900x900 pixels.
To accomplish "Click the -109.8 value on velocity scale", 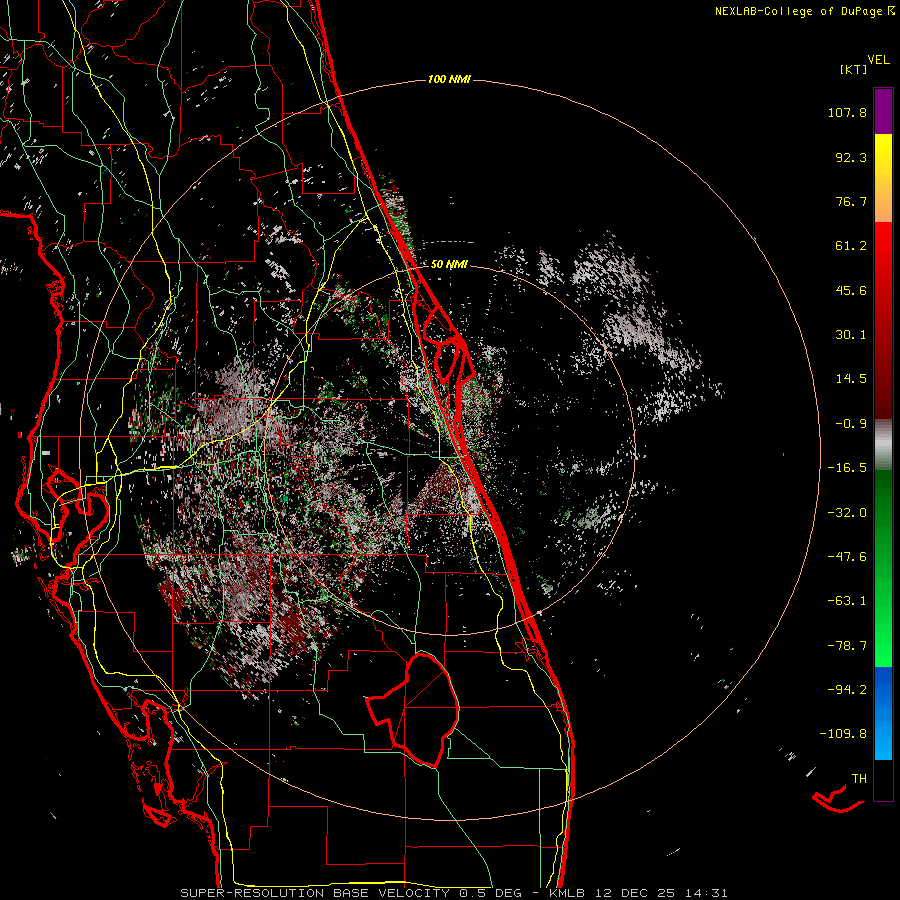I will [x=843, y=734].
